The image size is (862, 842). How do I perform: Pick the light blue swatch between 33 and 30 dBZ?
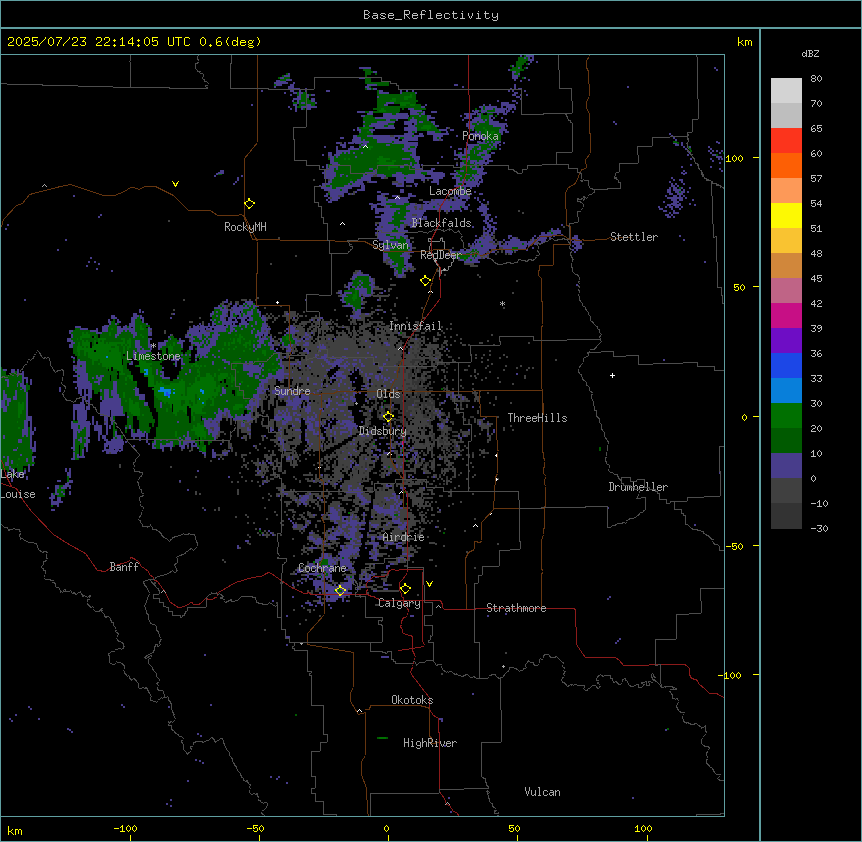(786, 391)
